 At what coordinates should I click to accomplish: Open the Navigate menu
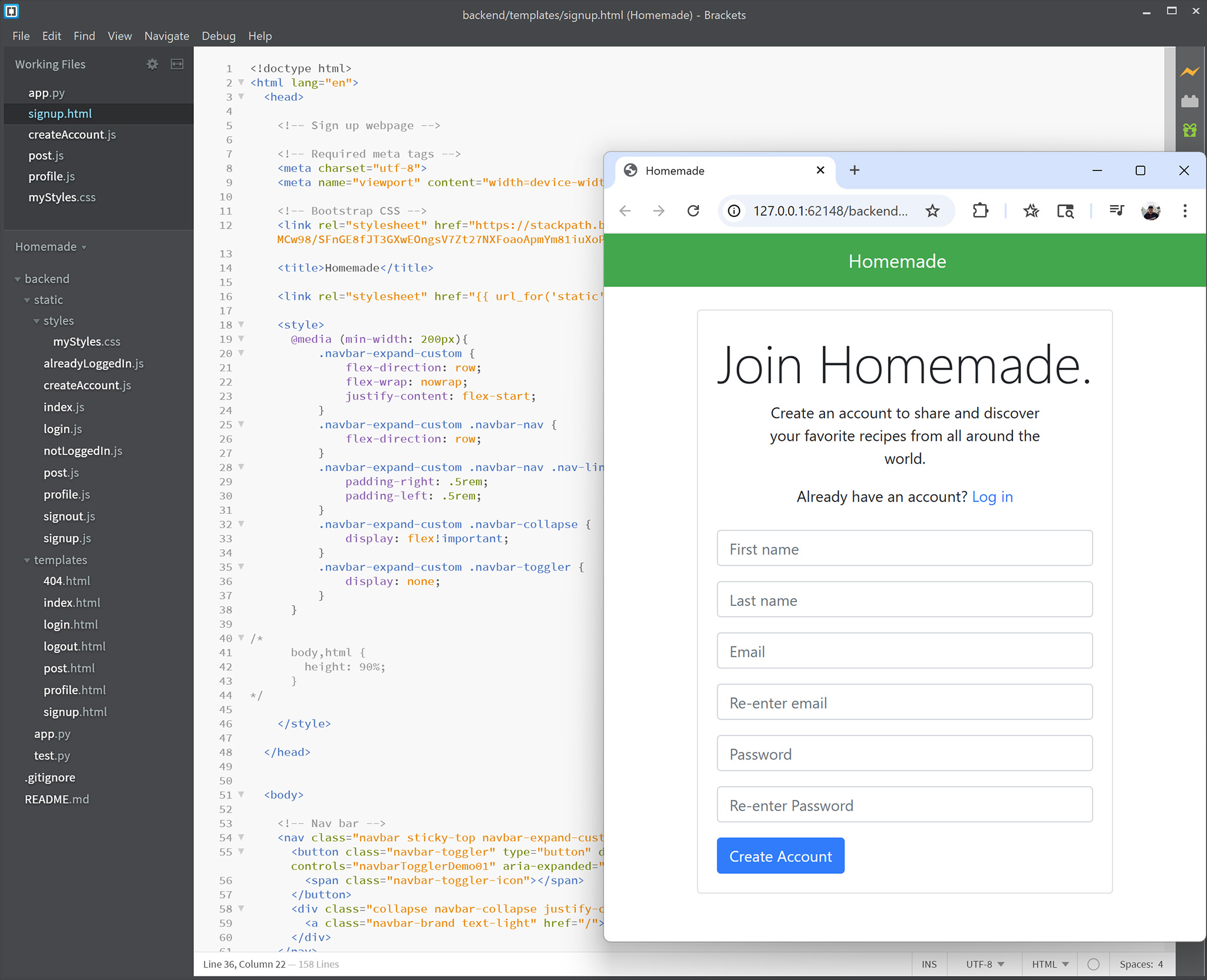[x=167, y=36]
